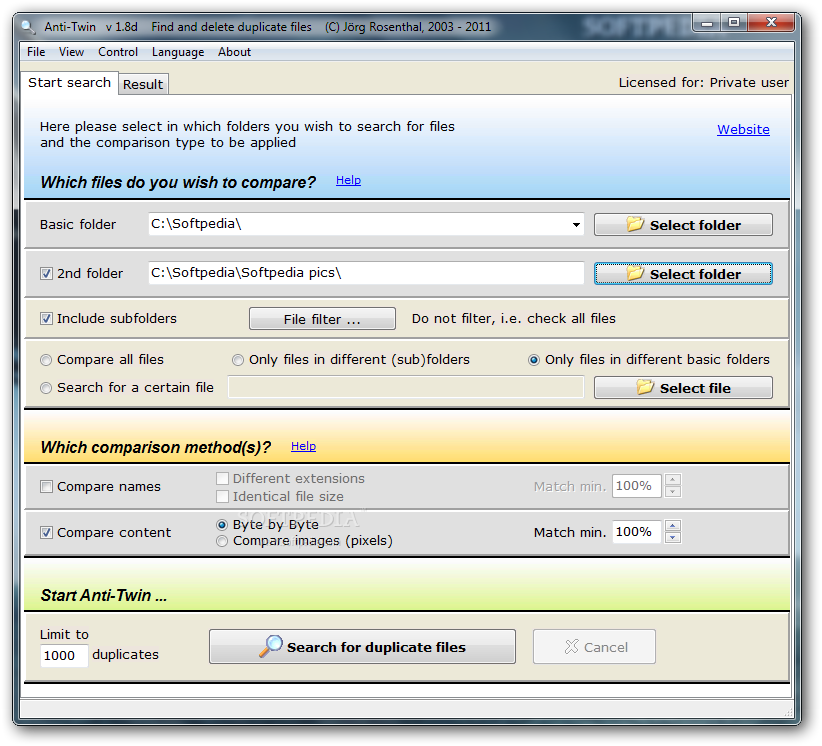This screenshot has height=746, width=822.
Task: Minimize the Anti-Twin window
Action: tap(707, 23)
